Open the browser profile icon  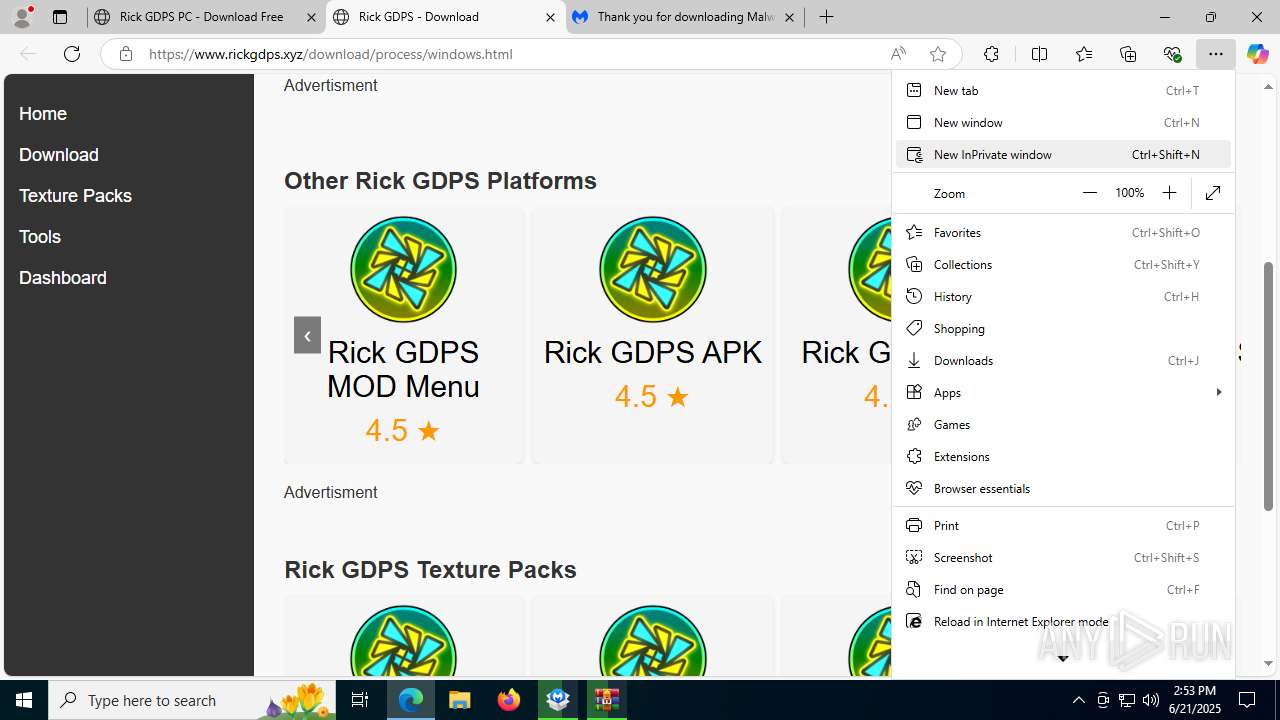(x=22, y=17)
